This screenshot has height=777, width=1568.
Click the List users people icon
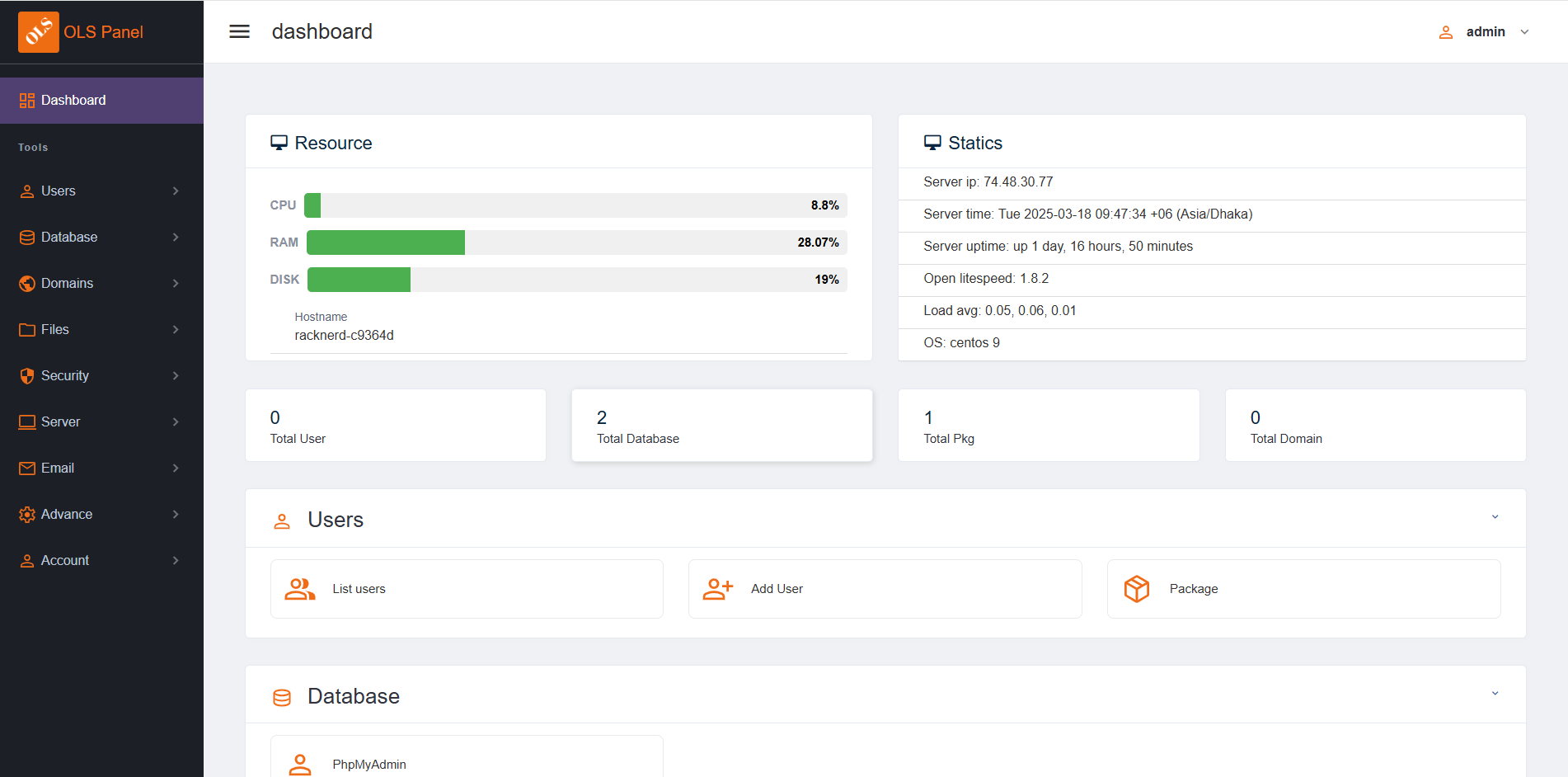click(x=300, y=589)
